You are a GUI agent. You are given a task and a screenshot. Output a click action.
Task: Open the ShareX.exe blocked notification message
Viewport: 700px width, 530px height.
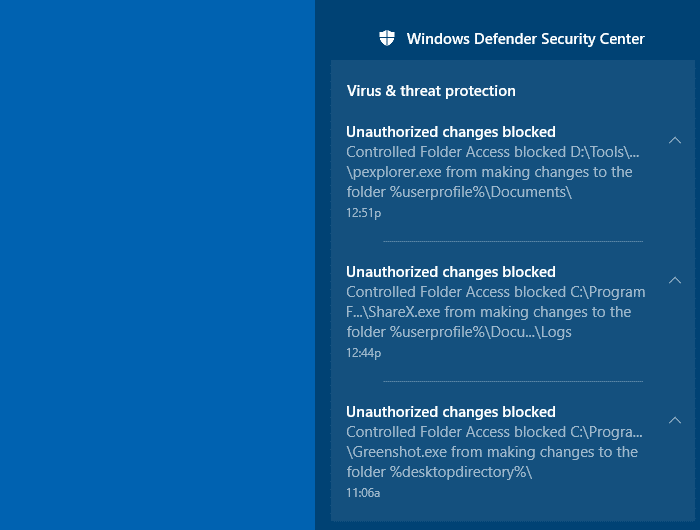click(496, 312)
